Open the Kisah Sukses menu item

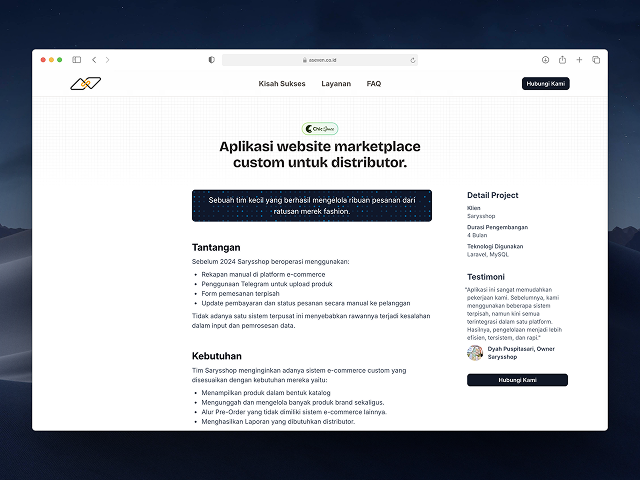[x=282, y=83]
